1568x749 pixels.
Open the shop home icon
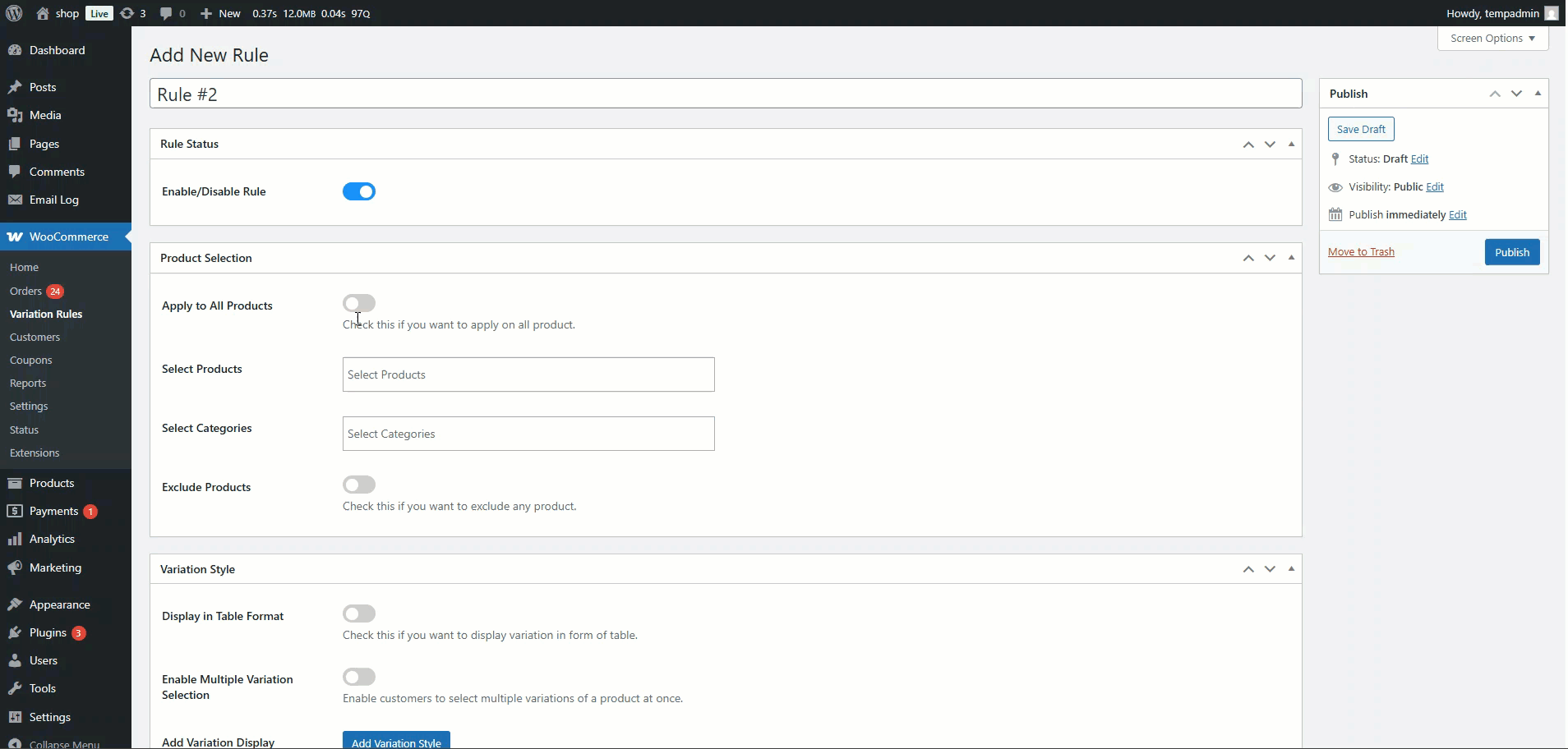click(x=43, y=13)
